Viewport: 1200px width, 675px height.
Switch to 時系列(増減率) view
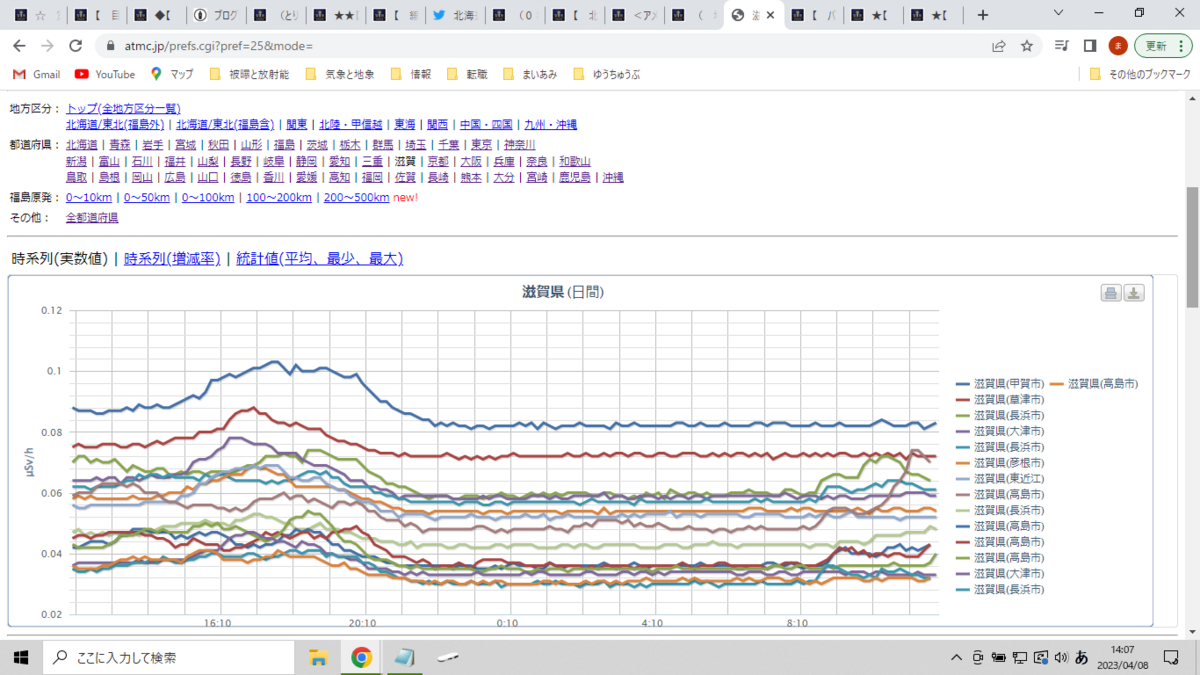pos(172,259)
